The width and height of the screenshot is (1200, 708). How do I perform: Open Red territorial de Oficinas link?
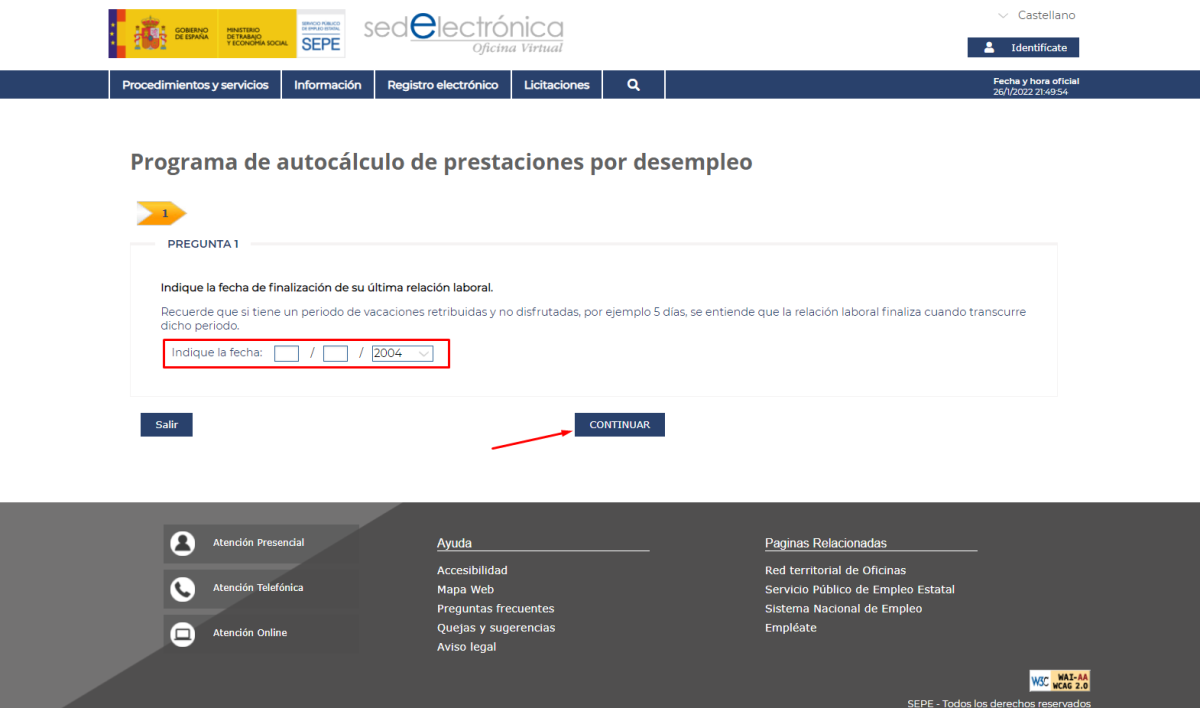coord(835,570)
